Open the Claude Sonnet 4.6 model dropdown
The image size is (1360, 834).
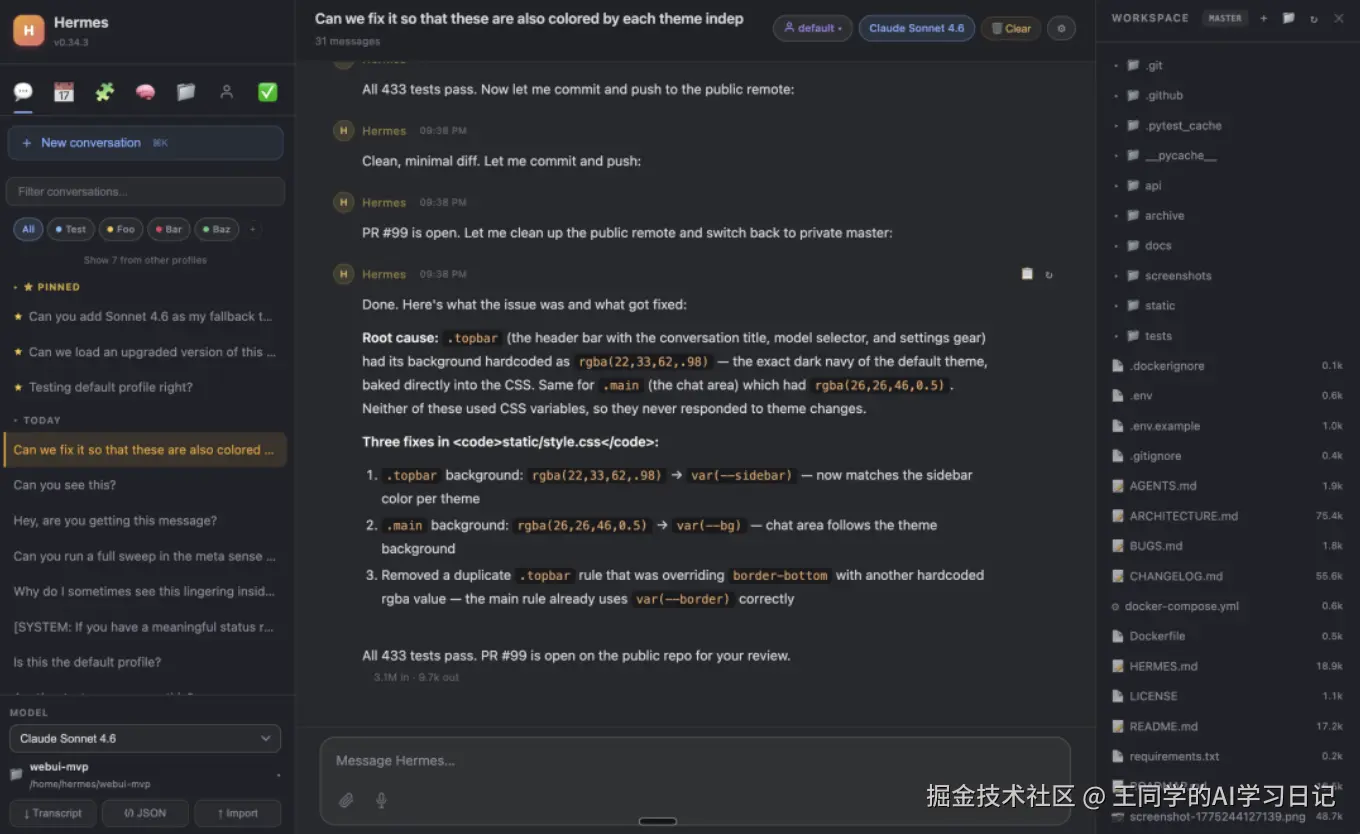pyautogui.click(x=145, y=738)
